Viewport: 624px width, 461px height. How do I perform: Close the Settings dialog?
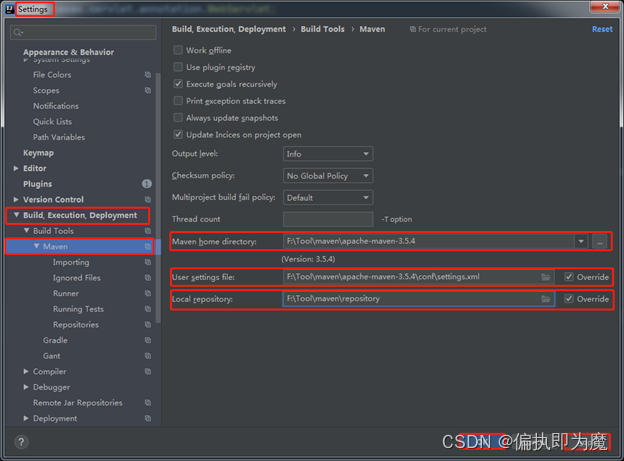click(x=605, y=6)
